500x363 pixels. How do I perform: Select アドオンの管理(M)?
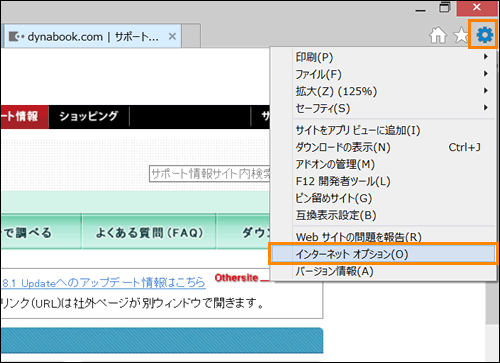(392, 164)
